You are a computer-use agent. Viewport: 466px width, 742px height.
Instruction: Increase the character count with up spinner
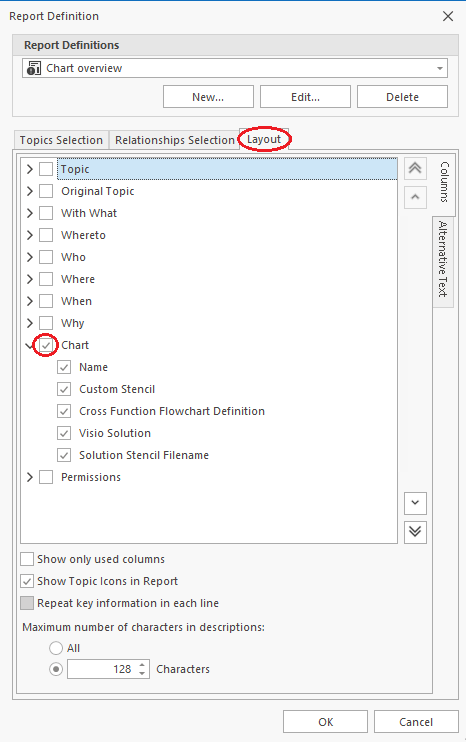click(x=142, y=665)
